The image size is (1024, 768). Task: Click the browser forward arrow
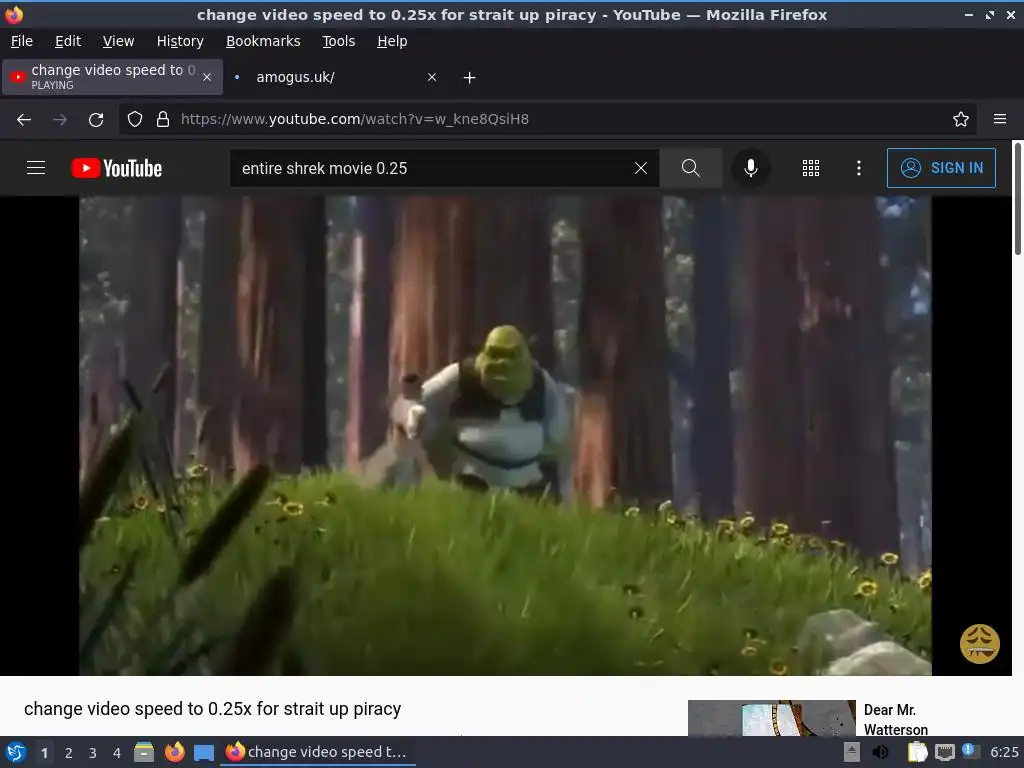click(x=59, y=120)
